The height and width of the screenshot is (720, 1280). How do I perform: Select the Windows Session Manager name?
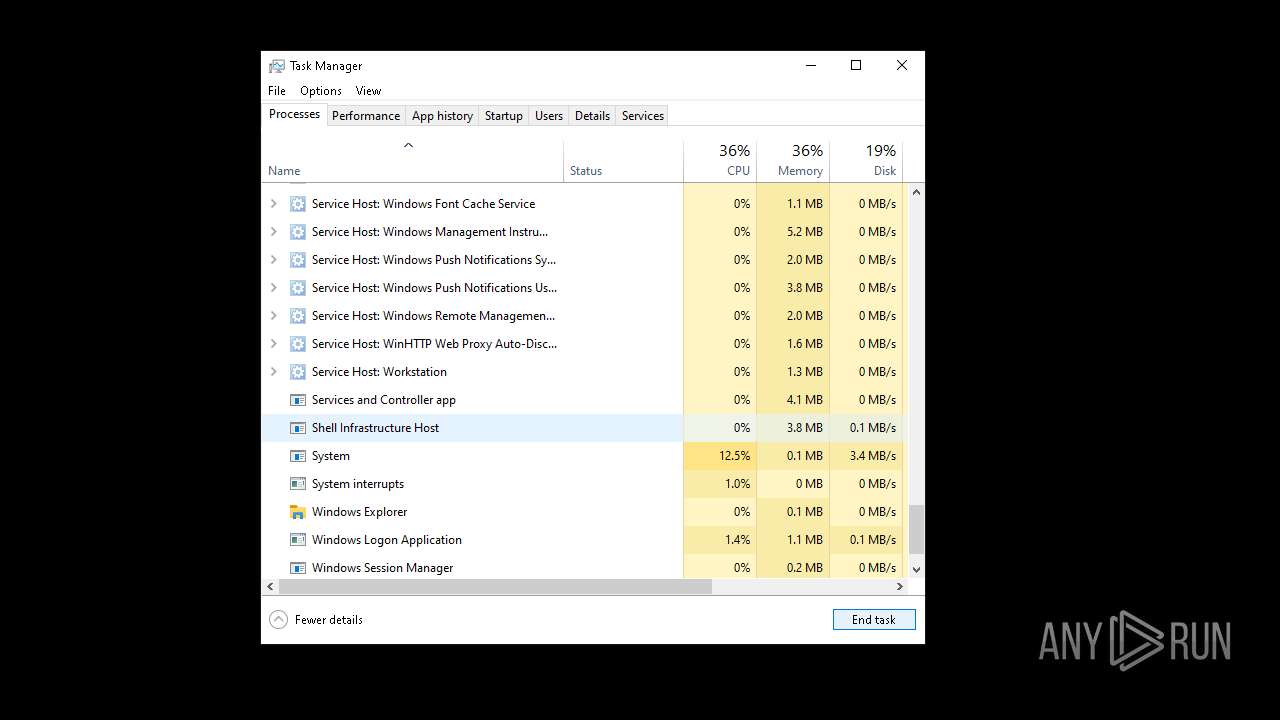tap(383, 568)
